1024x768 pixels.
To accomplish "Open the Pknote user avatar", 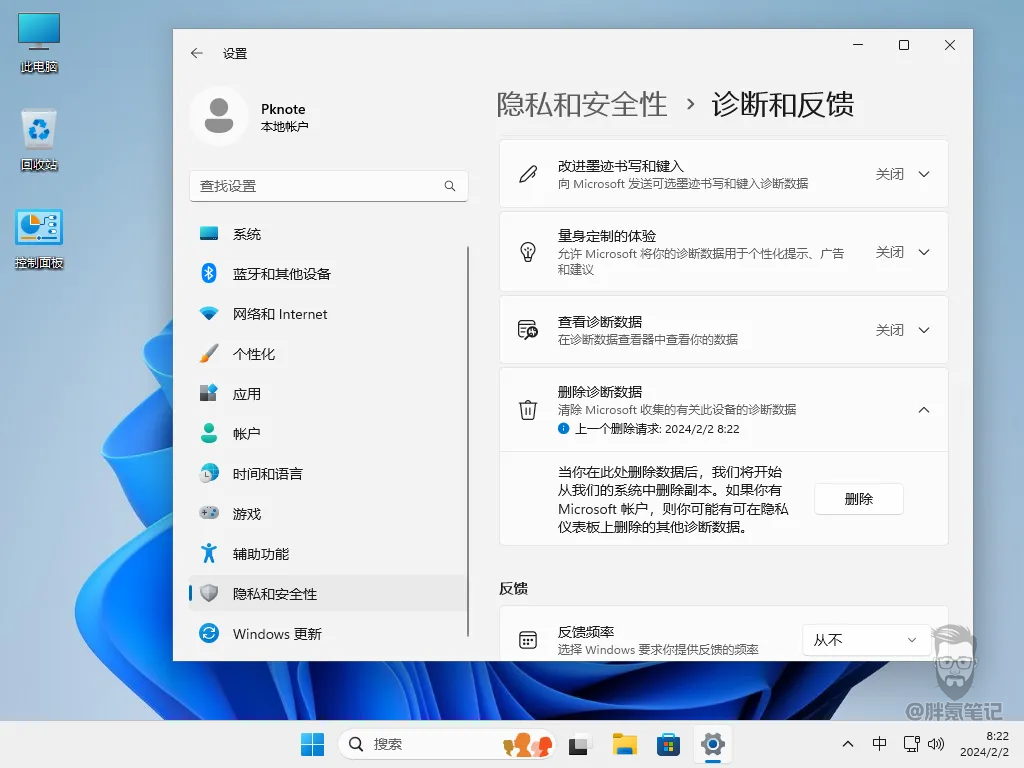I will click(219, 116).
